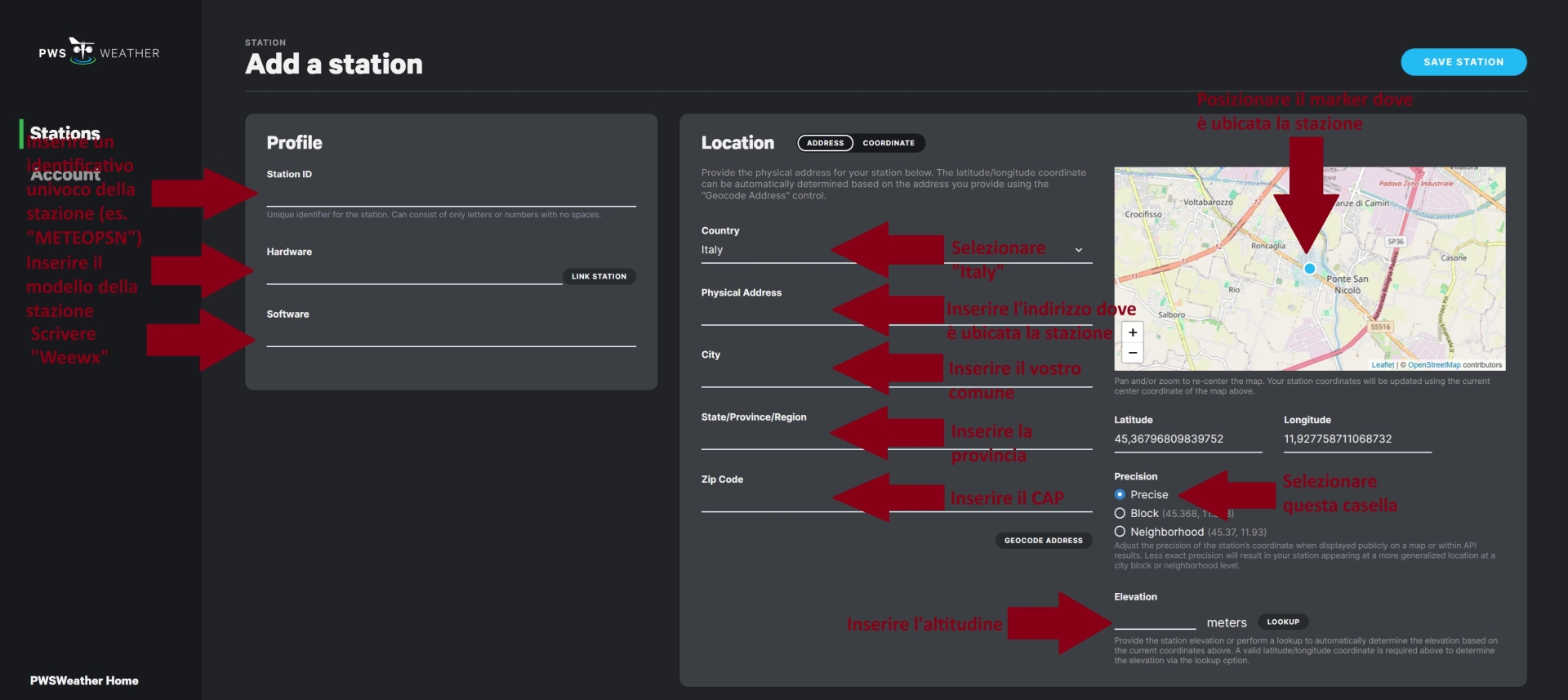Select the Neighborhood precision radio button
The width and height of the screenshot is (1568, 700).
point(1120,532)
